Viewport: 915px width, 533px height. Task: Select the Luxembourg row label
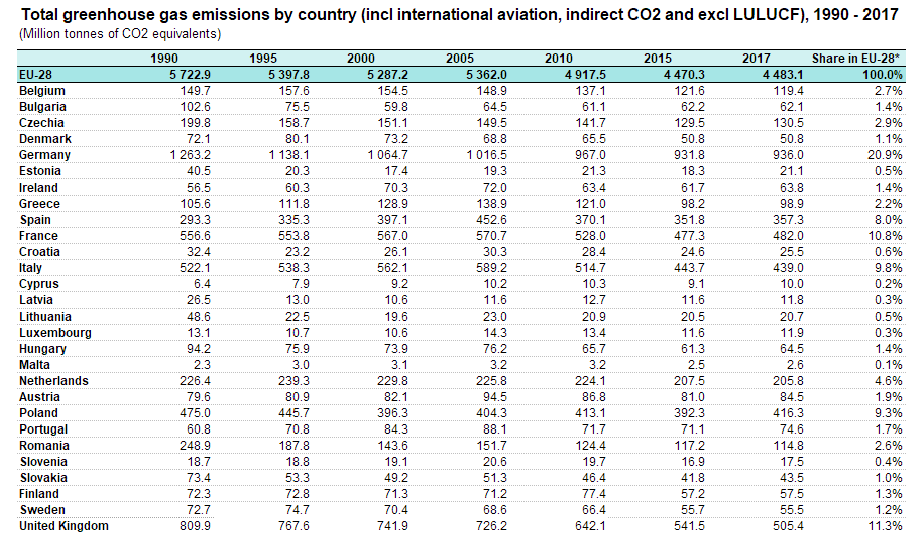pyautogui.click(x=55, y=333)
